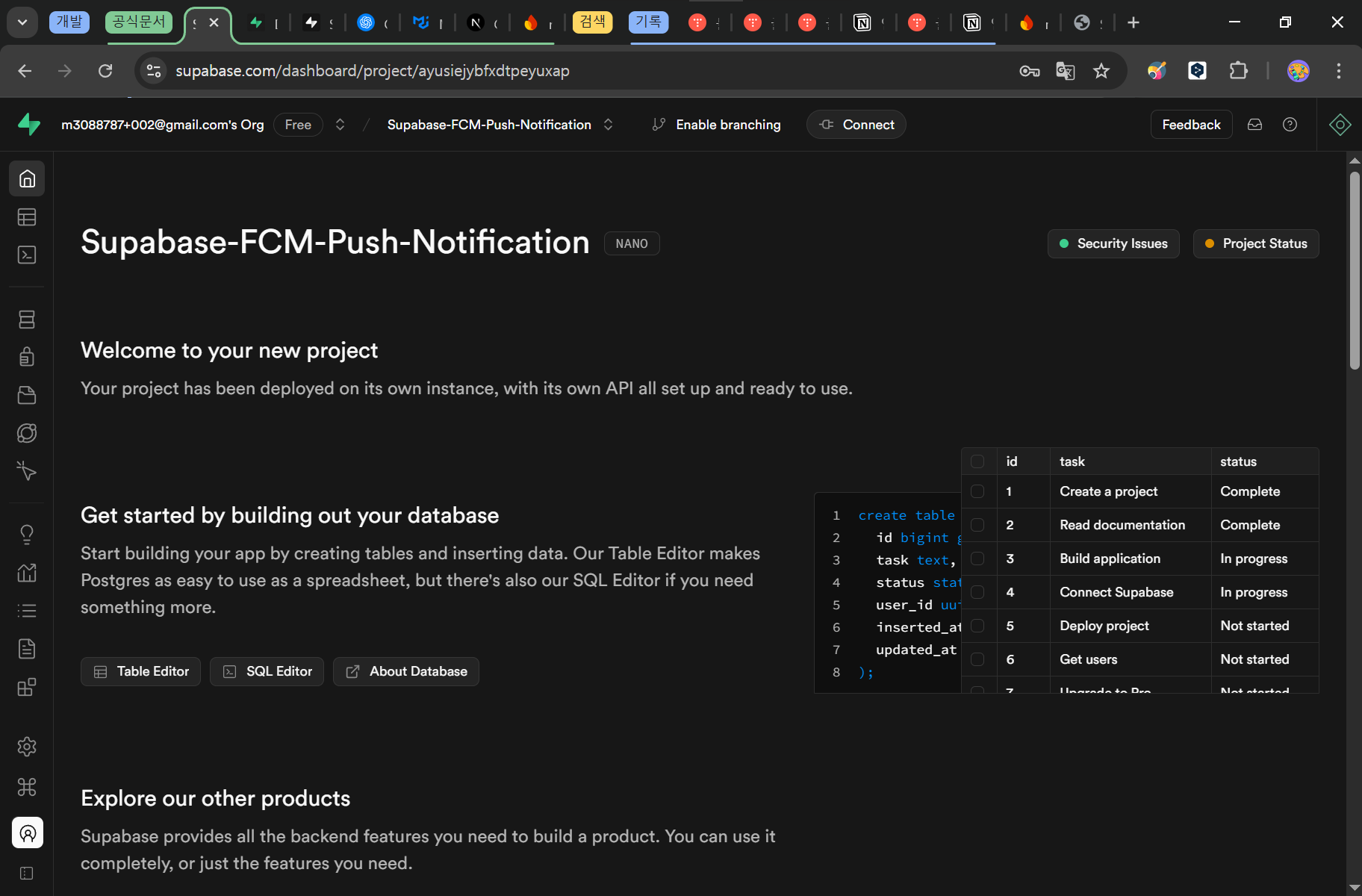Click the scrollbar down arrow
The image size is (1362, 896).
[1355, 888]
